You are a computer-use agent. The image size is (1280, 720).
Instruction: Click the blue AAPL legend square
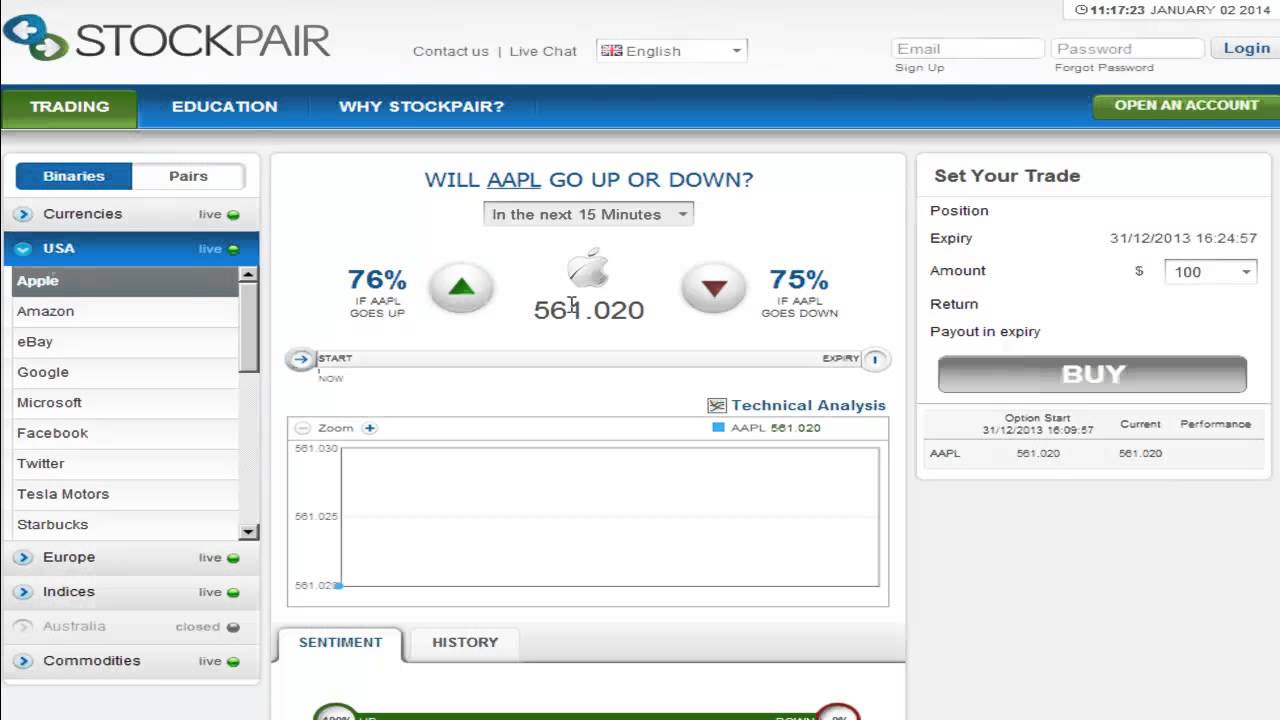click(x=718, y=427)
